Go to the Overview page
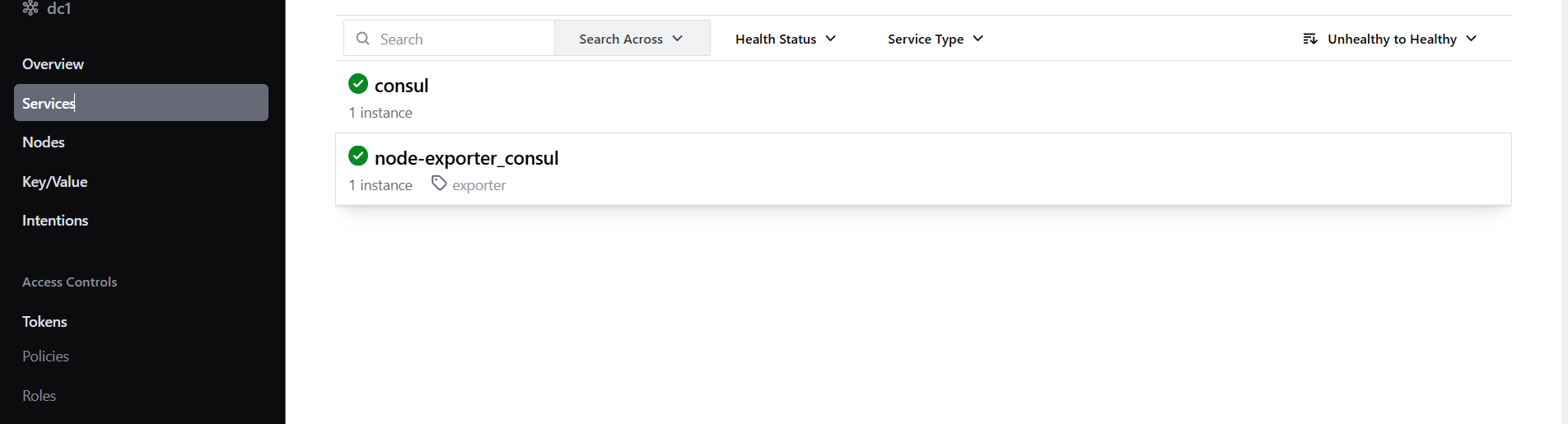The height and width of the screenshot is (424, 1568). pyautogui.click(x=53, y=64)
